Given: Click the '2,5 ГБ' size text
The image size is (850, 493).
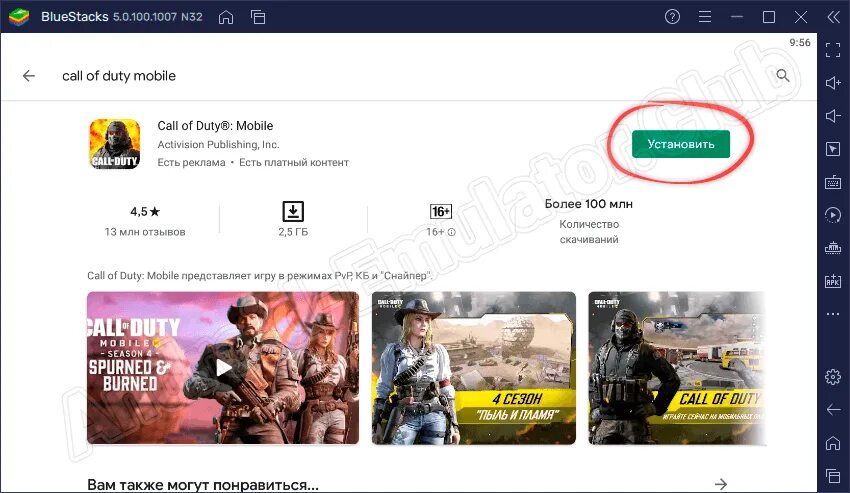Looking at the screenshot, I should (x=293, y=232).
